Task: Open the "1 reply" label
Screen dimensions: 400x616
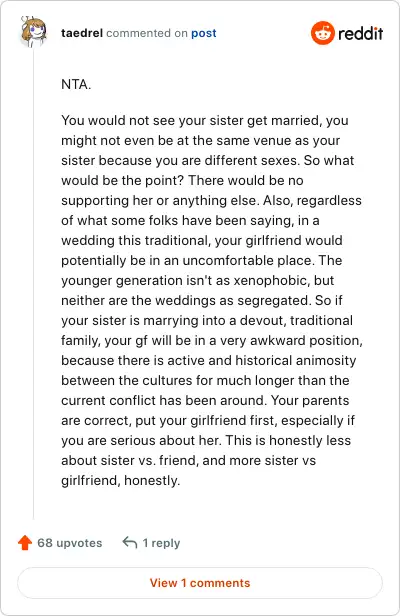Action: (161, 543)
